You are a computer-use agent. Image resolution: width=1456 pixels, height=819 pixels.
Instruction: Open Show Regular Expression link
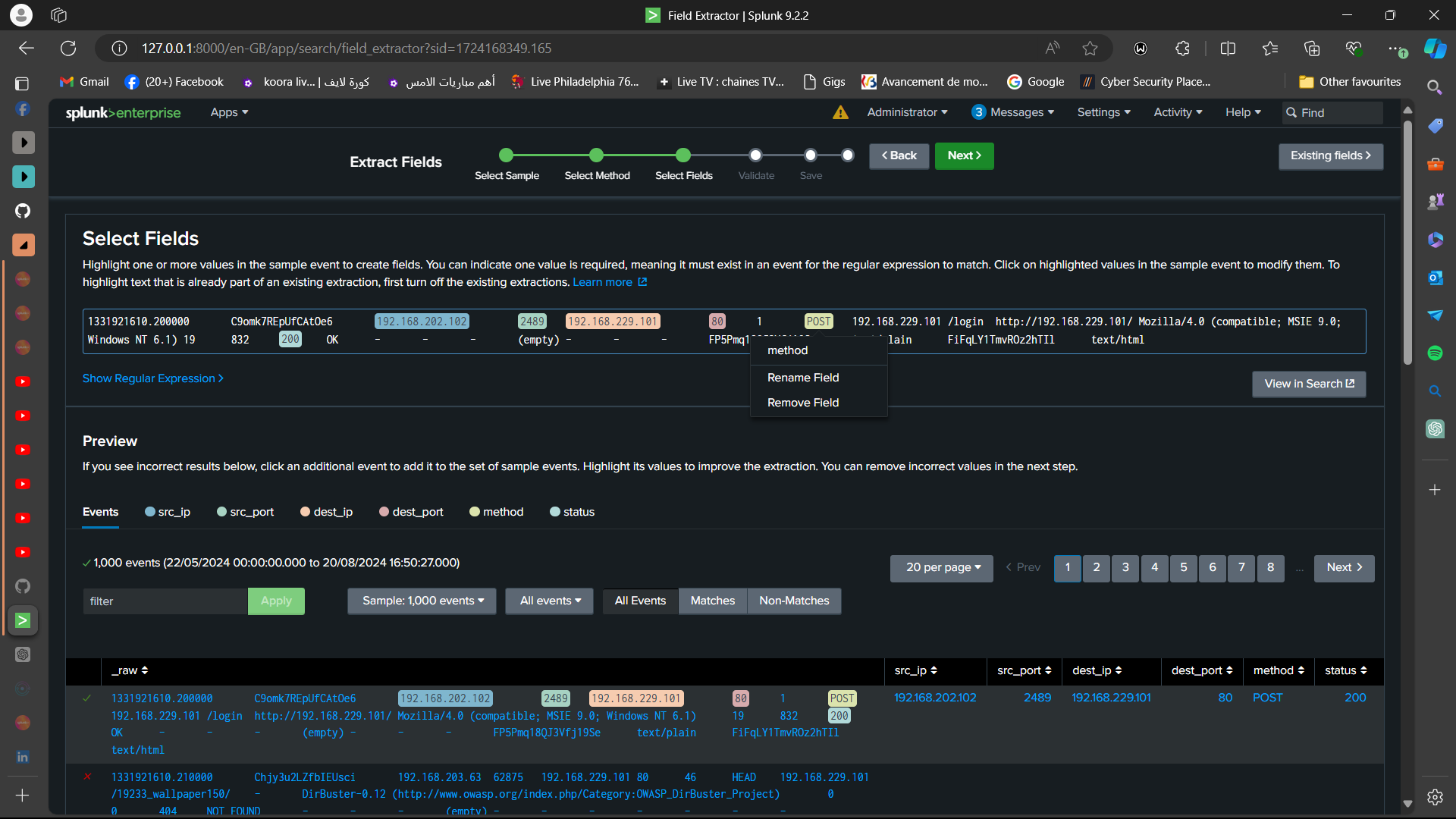click(x=153, y=378)
